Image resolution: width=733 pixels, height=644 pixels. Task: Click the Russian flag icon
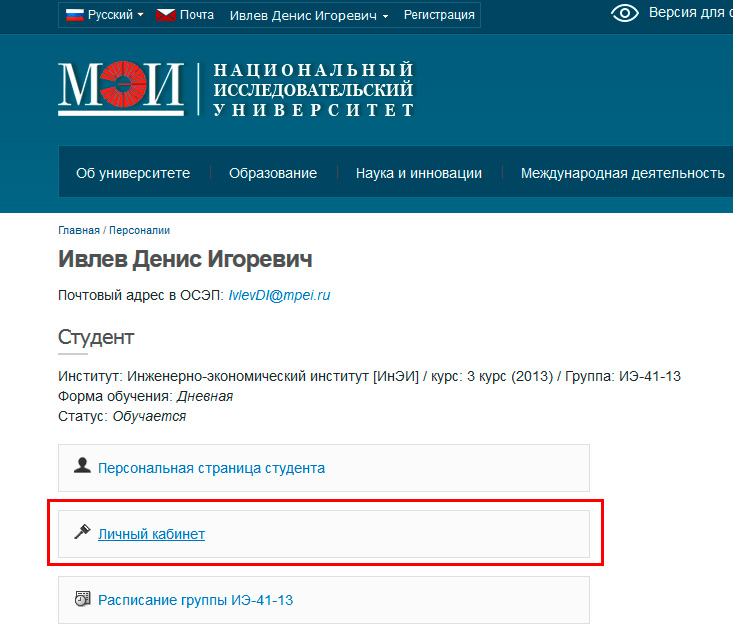click(x=74, y=15)
